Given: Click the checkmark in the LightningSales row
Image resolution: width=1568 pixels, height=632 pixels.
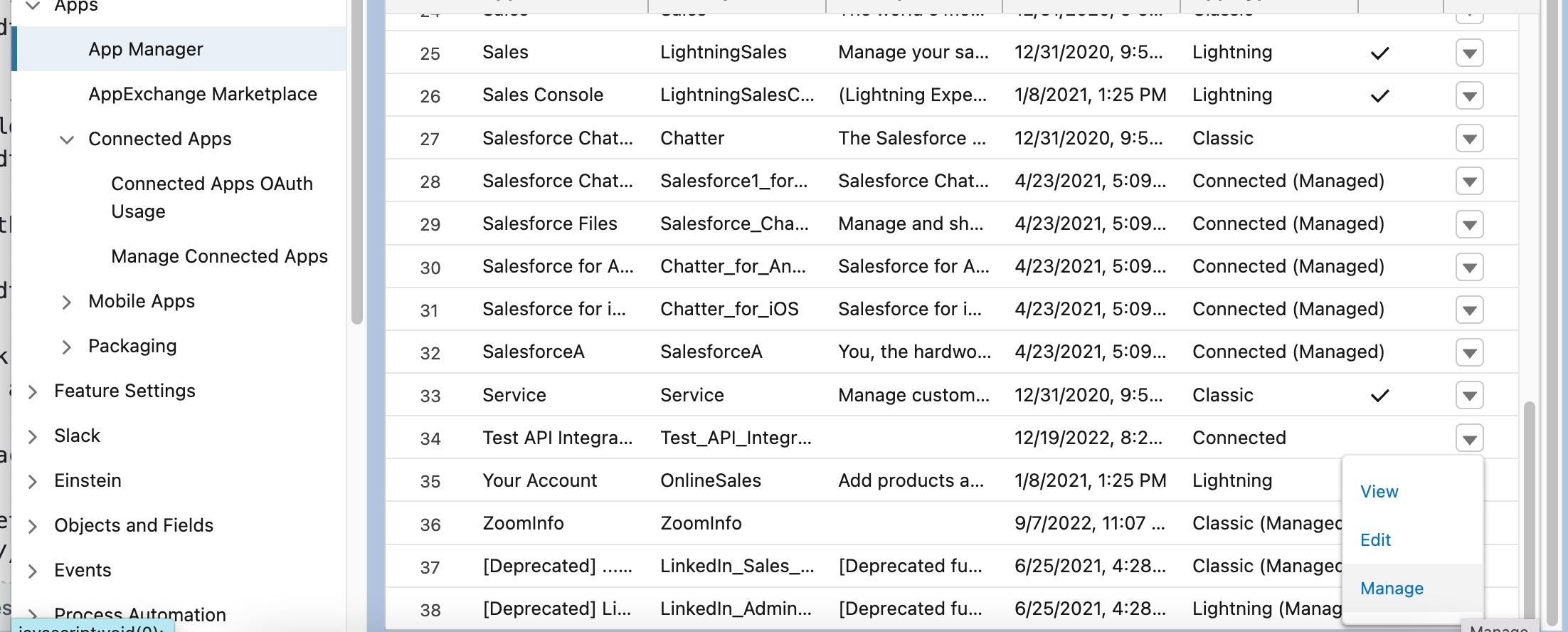Looking at the screenshot, I should pyautogui.click(x=1379, y=53).
